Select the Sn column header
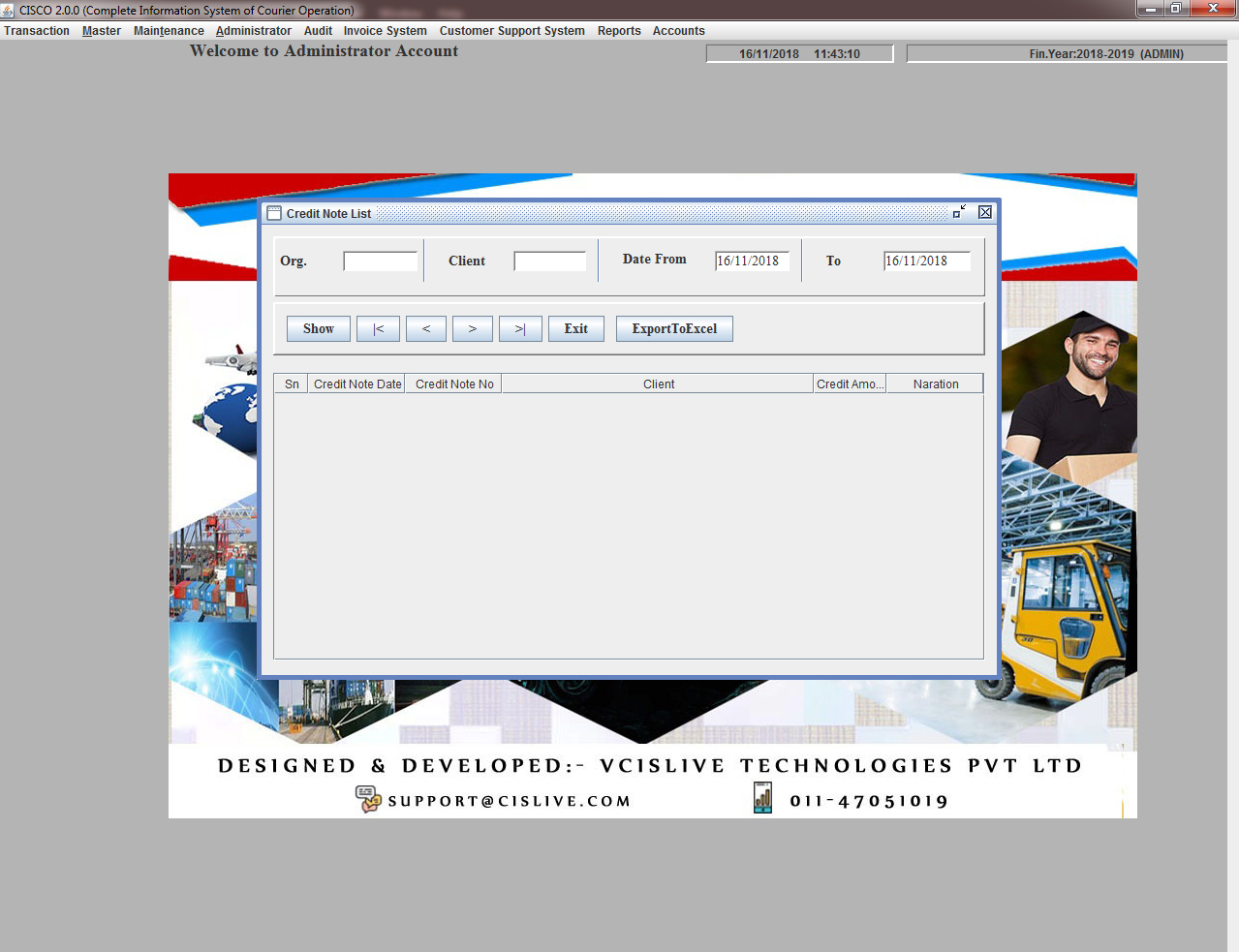The width and height of the screenshot is (1239, 952). tap(292, 384)
